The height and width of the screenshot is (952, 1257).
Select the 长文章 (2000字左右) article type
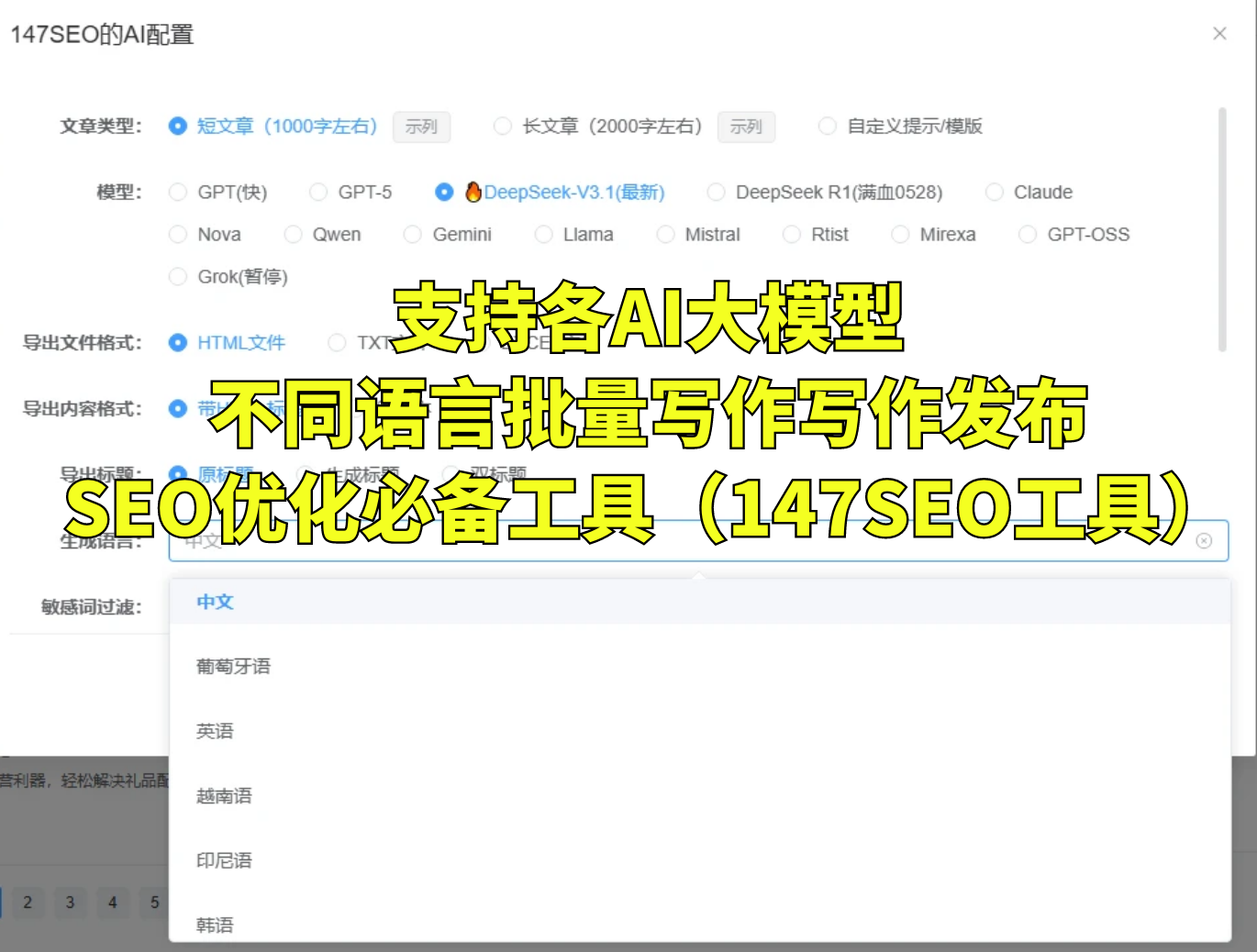click(x=503, y=126)
